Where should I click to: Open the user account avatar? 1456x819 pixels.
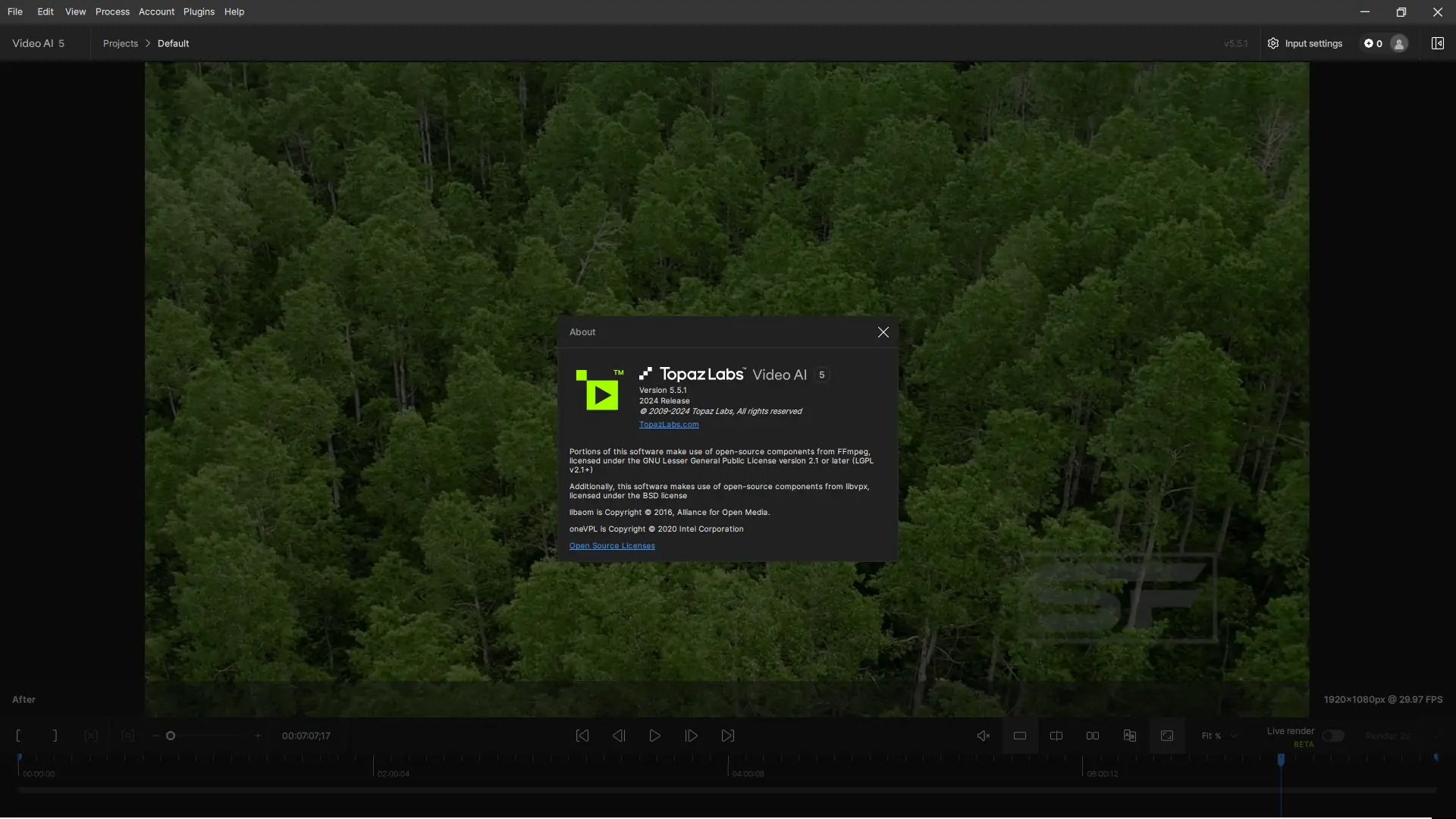[x=1399, y=43]
